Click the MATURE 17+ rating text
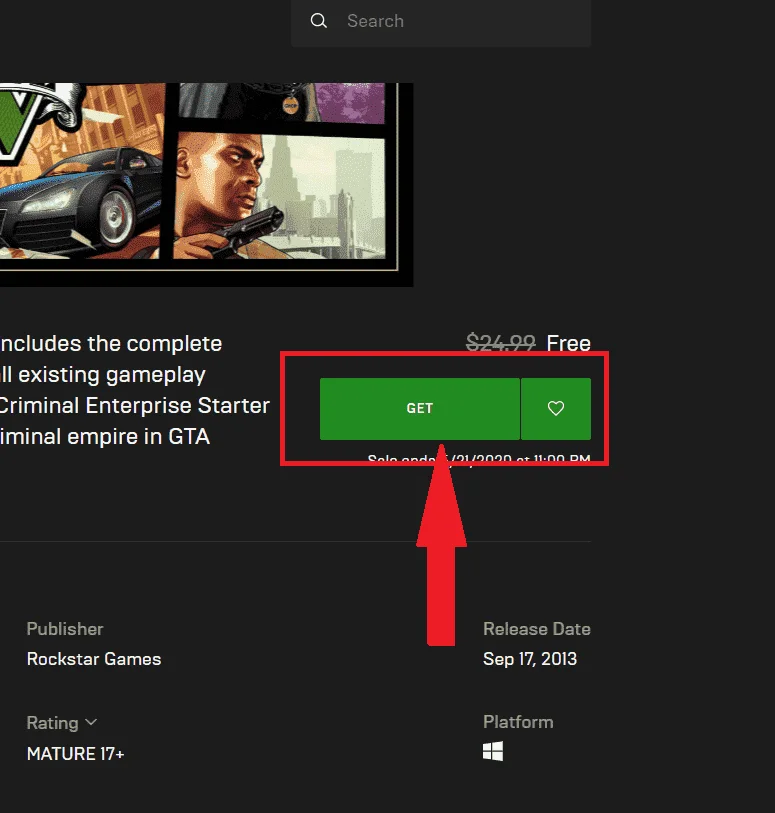The image size is (775, 813). click(x=76, y=753)
